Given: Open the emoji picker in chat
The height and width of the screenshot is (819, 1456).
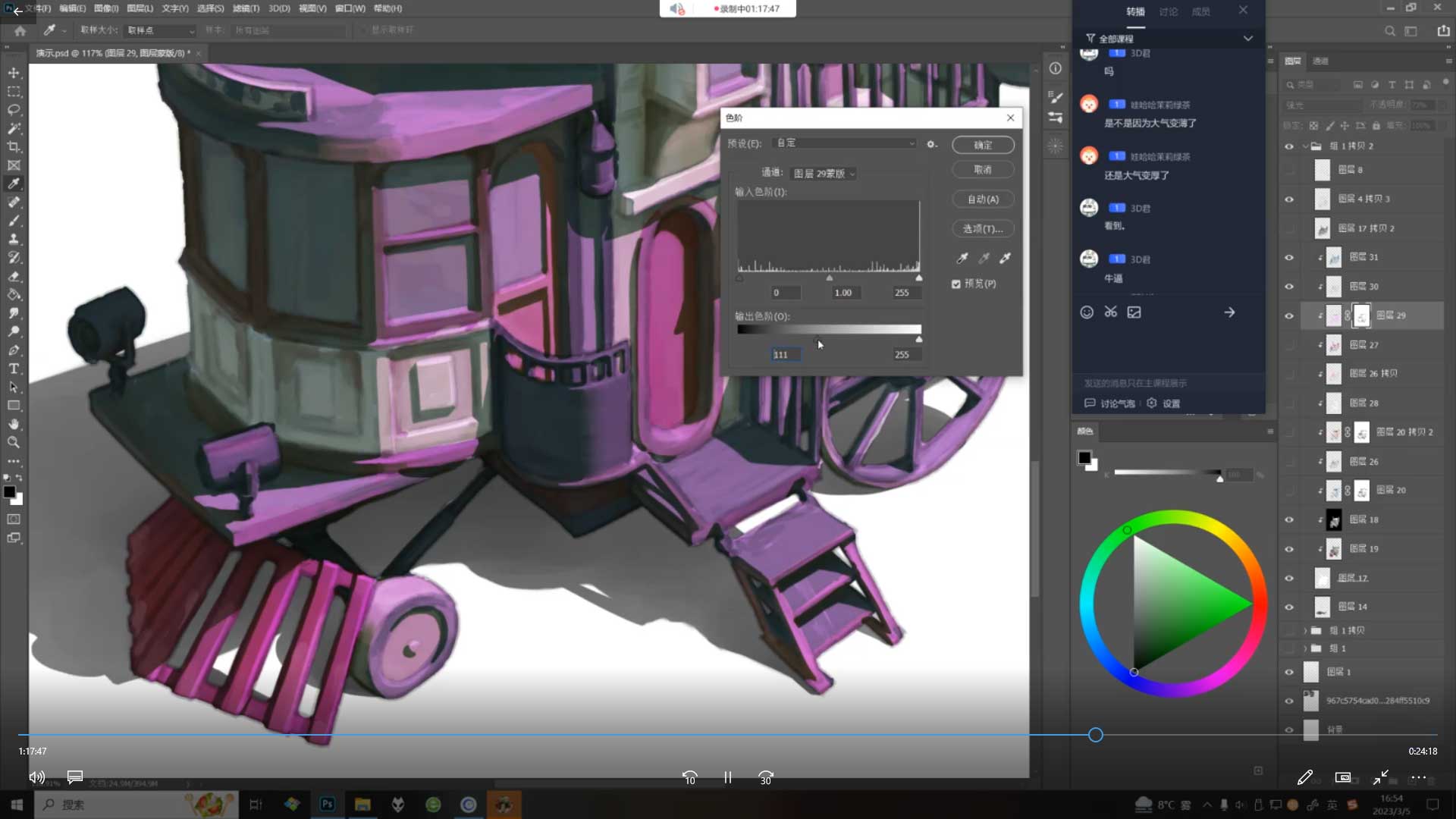Looking at the screenshot, I should click(1087, 312).
